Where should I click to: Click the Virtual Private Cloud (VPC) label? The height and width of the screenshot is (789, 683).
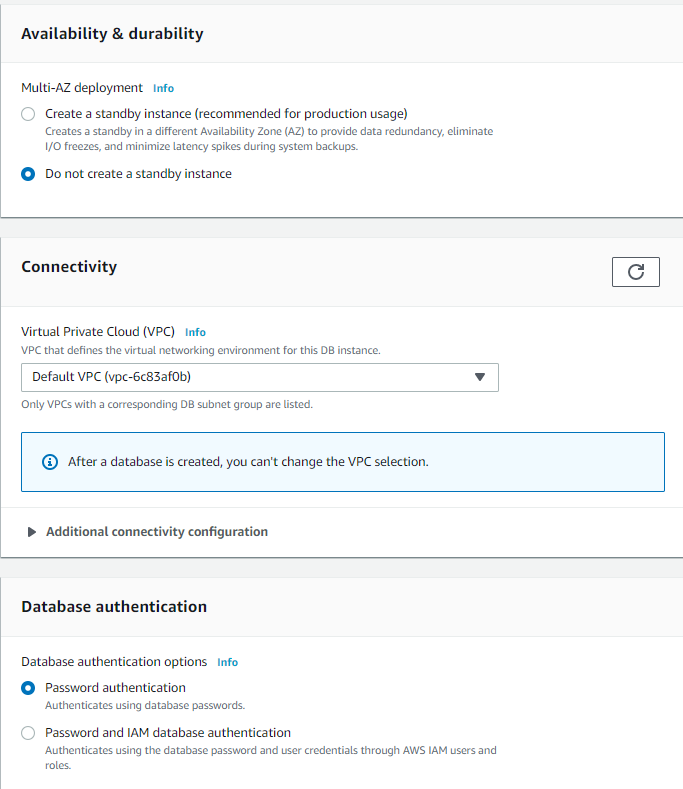click(x=98, y=332)
